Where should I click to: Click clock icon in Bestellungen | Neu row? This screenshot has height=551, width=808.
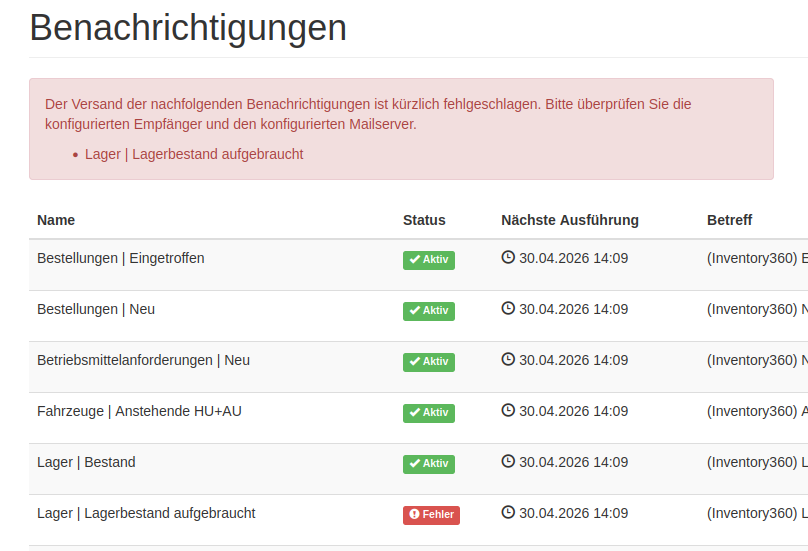[508, 308]
